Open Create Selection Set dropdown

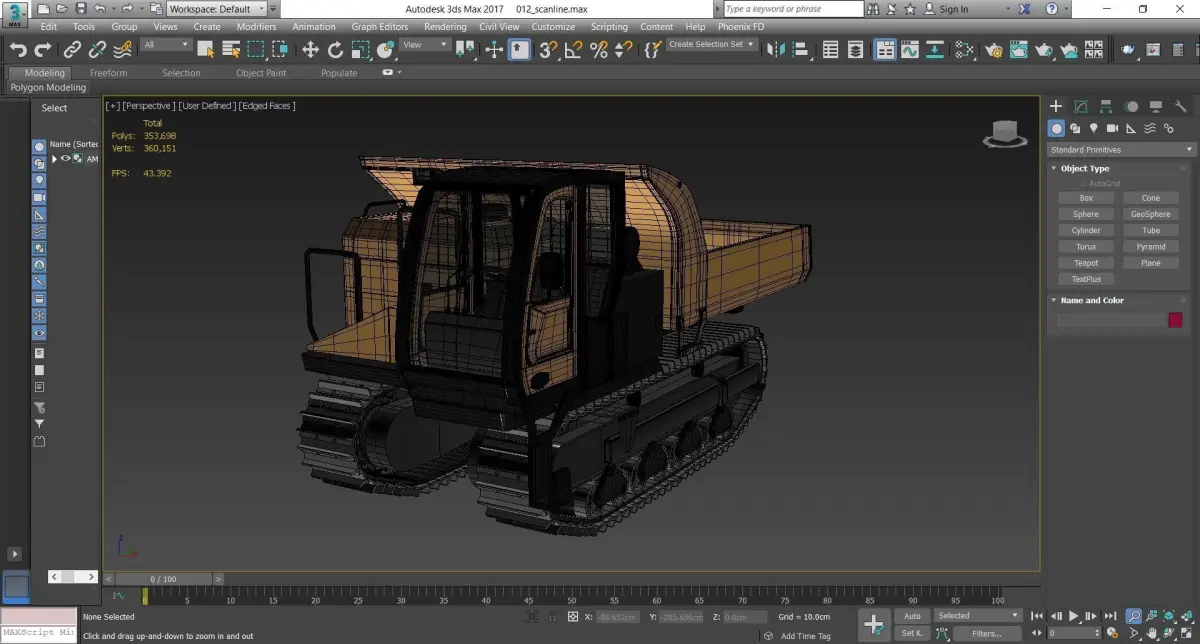(711, 45)
